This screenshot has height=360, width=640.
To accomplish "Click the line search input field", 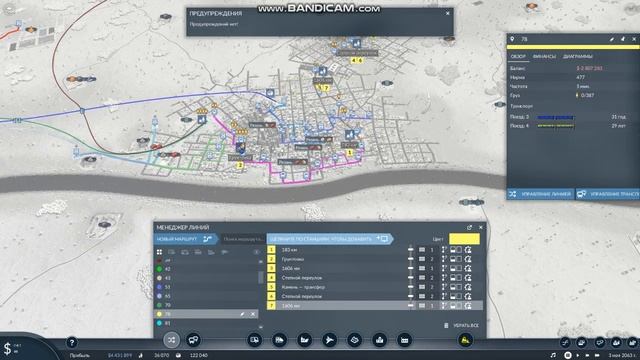I will (x=242, y=239).
